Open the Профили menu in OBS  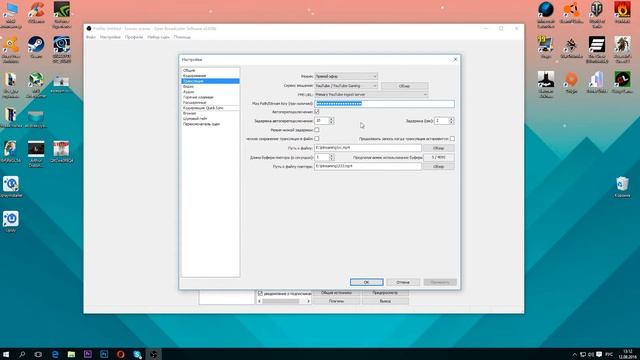(134, 37)
